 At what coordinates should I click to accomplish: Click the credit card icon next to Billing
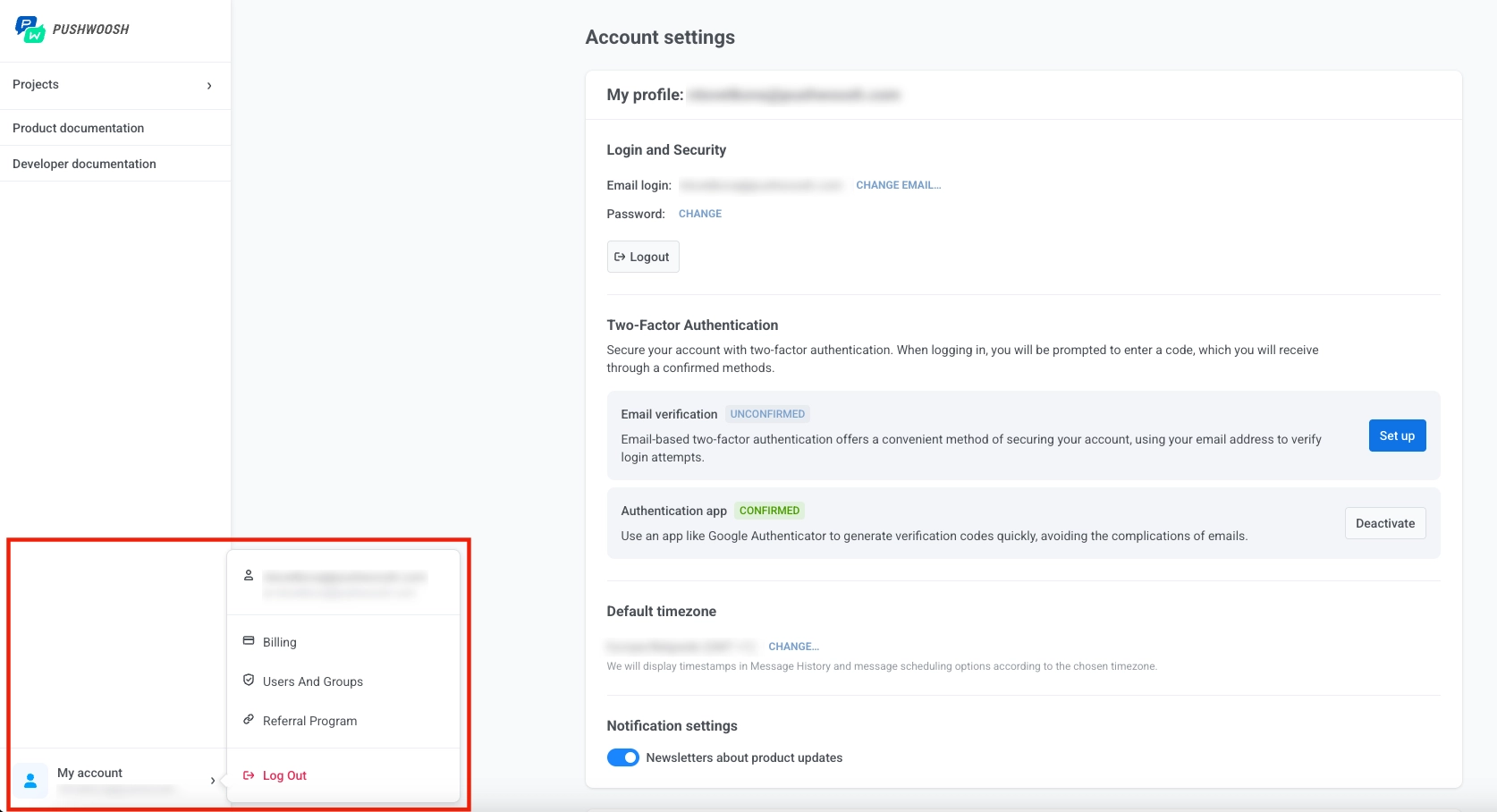pos(248,640)
